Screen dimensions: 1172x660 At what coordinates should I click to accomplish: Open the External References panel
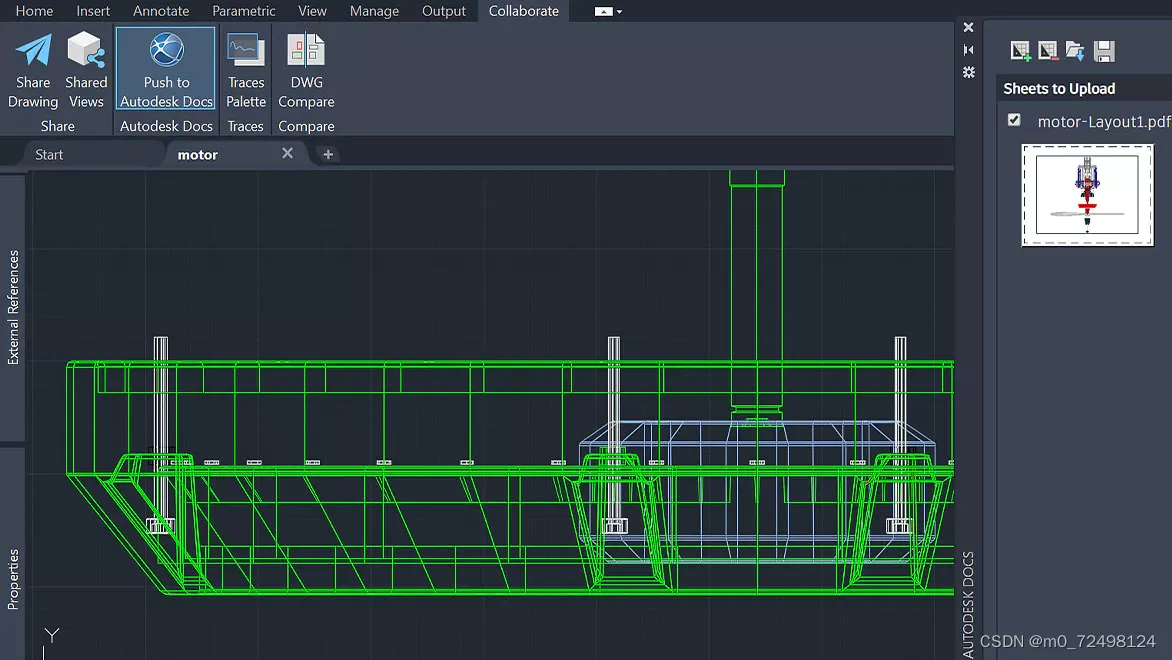tap(13, 310)
